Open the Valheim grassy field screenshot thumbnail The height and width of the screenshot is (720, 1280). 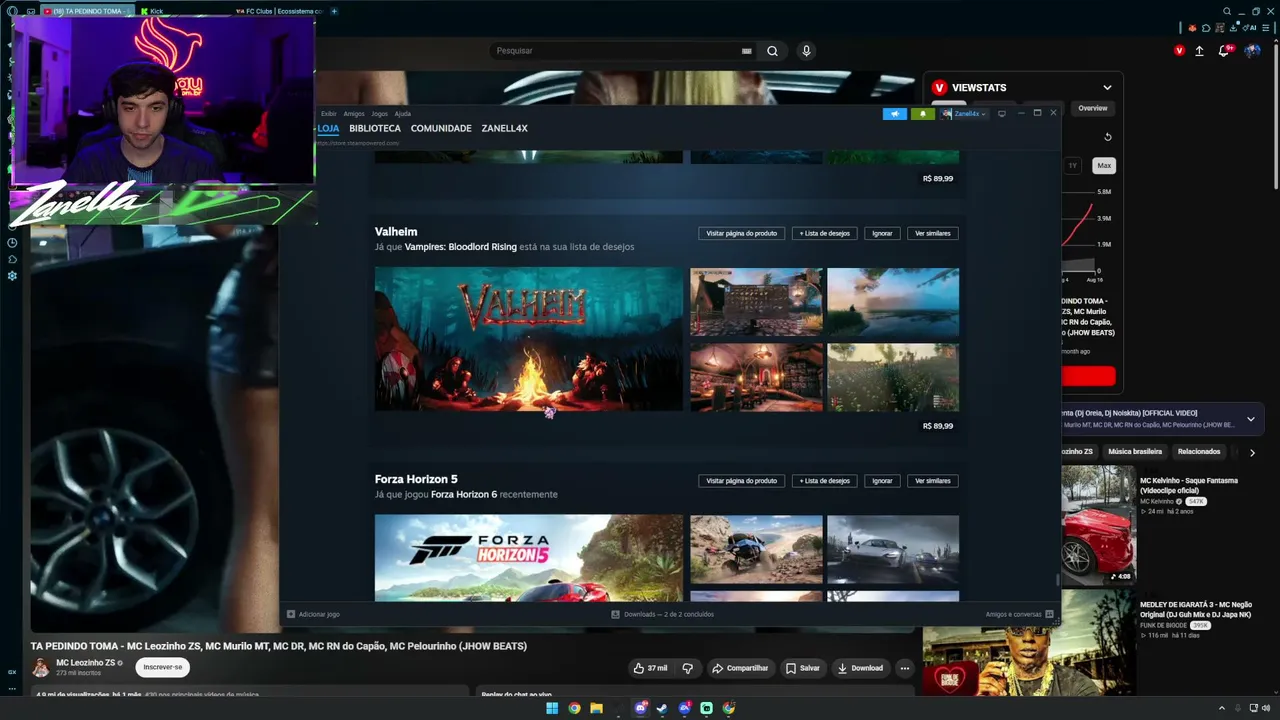pyautogui.click(x=893, y=378)
